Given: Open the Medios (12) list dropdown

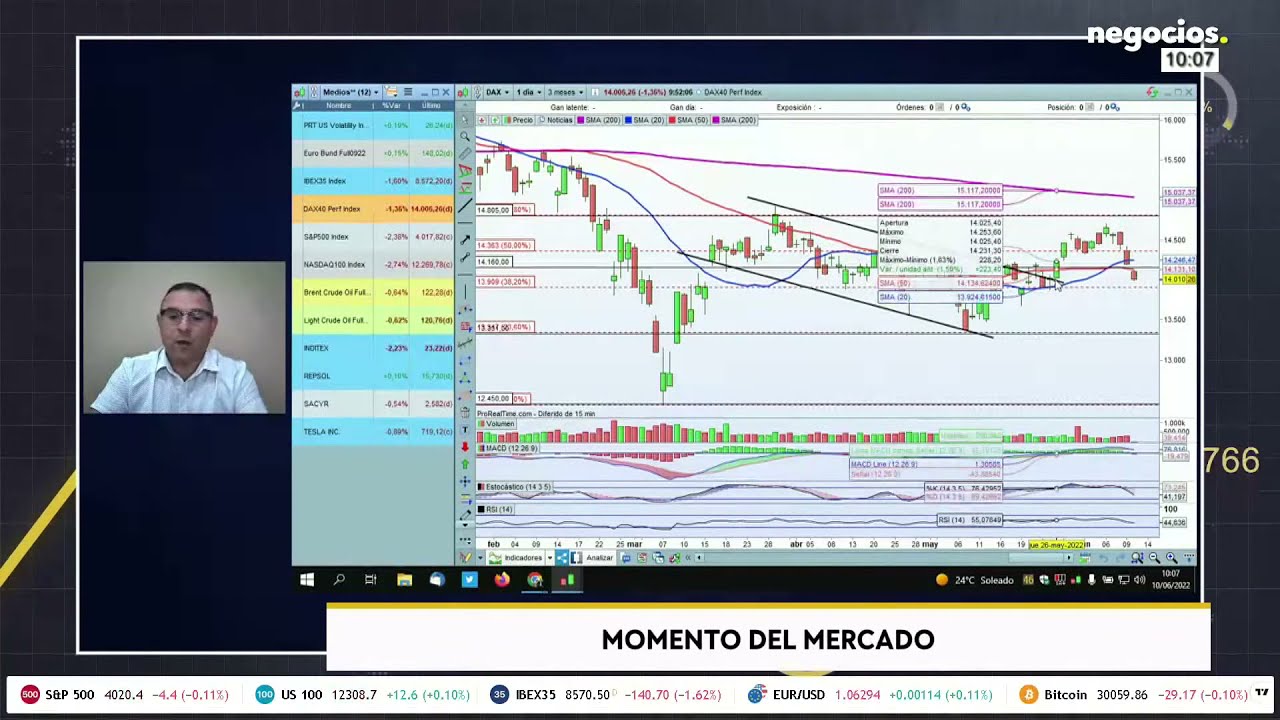Looking at the screenshot, I should [350, 92].
